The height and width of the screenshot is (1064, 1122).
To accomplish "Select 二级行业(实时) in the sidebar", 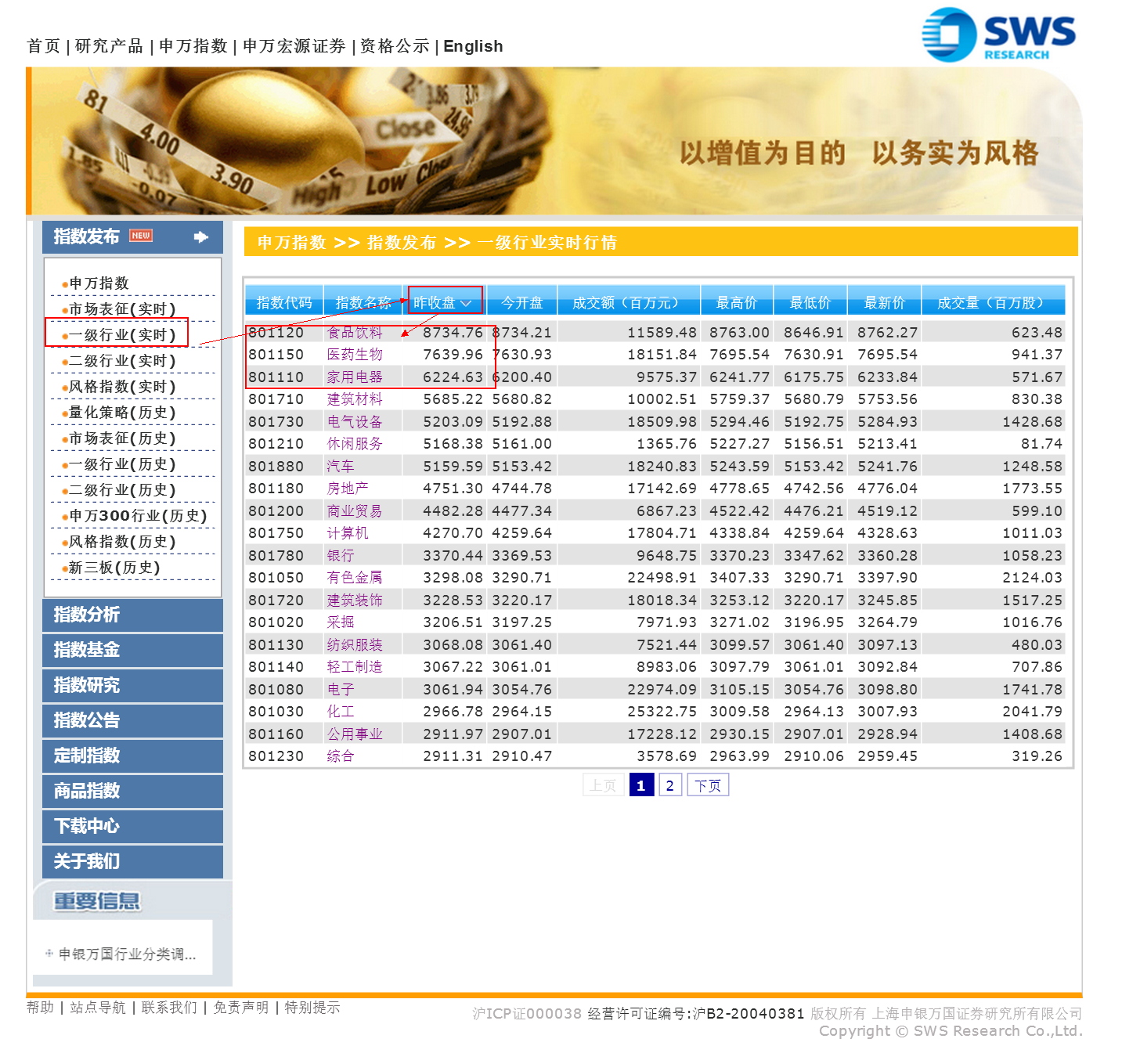I will pyautogui.click(x=122, y=361).
